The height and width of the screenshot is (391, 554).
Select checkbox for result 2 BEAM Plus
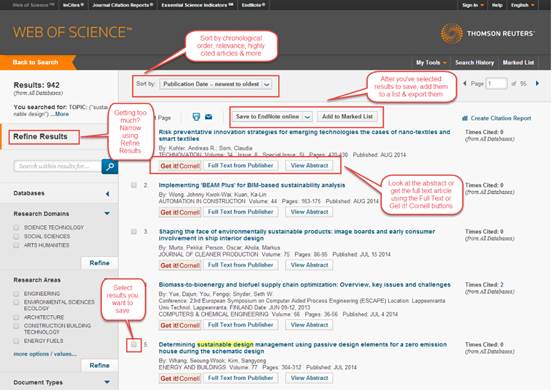click(x=134, y=185)
